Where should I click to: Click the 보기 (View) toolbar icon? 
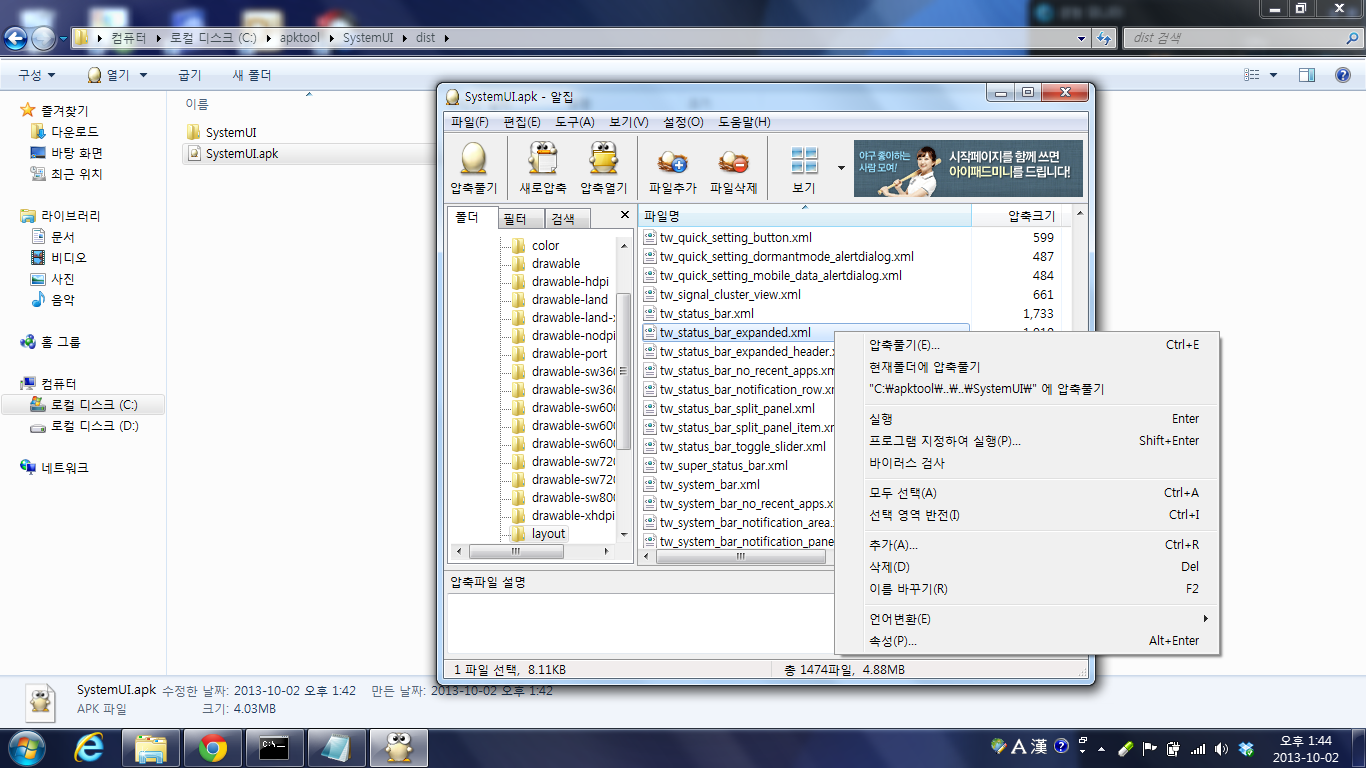(x=804, y=168)
